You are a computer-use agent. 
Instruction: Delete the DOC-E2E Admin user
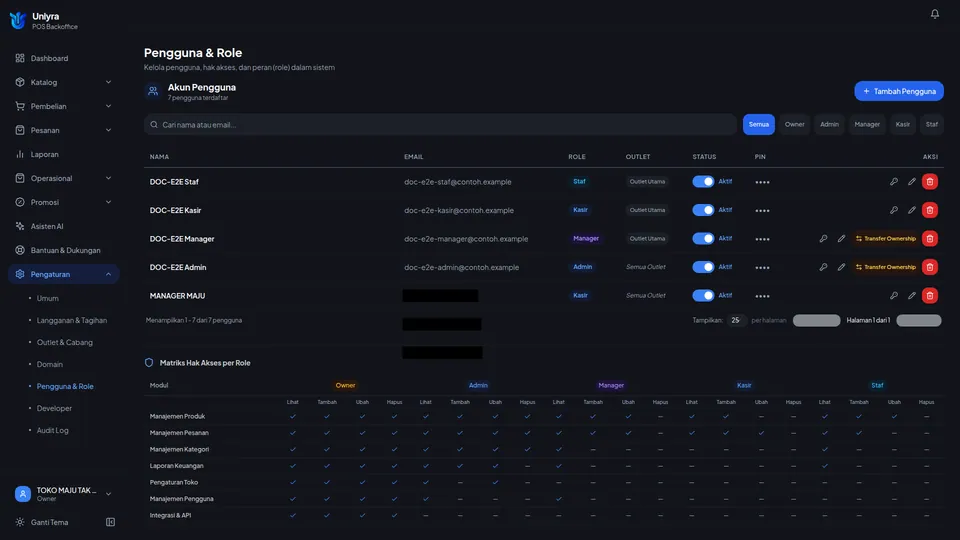coord(929,267)
